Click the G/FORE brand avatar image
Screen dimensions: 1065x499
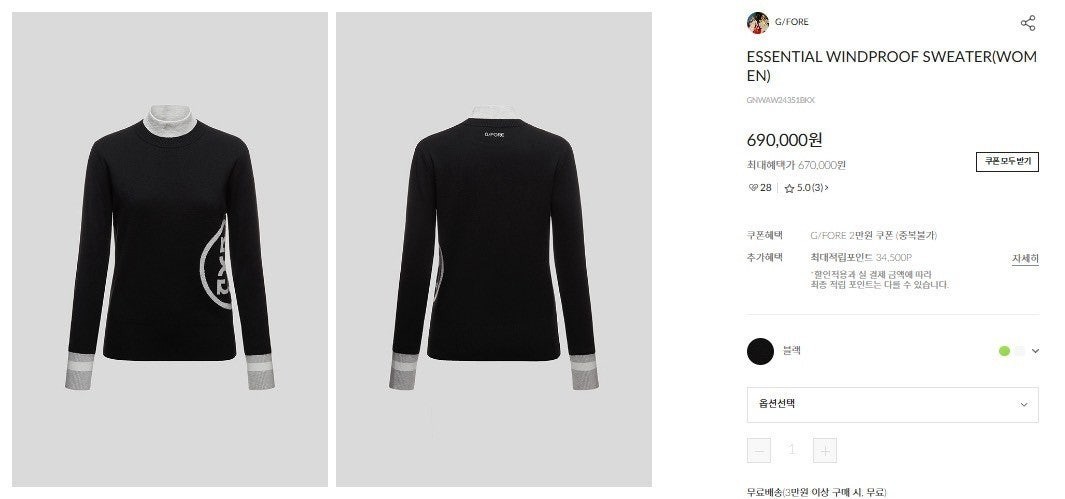pos(758,22)
